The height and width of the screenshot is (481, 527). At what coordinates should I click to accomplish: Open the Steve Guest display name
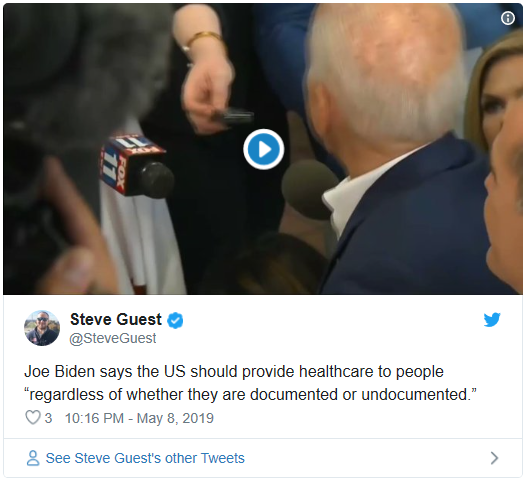(x=116, y=319)
